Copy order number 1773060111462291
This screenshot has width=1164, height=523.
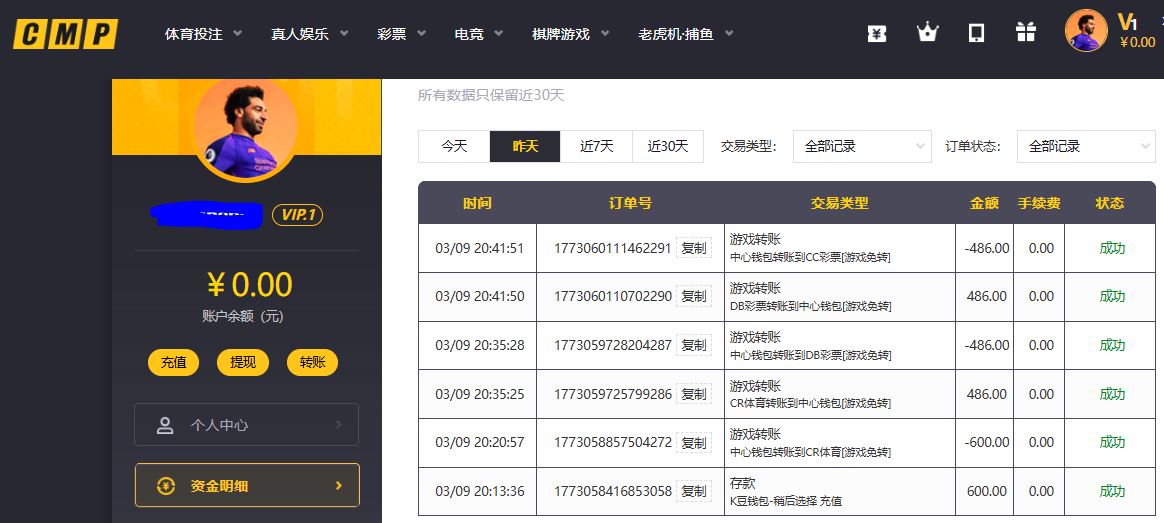[693, 248]
